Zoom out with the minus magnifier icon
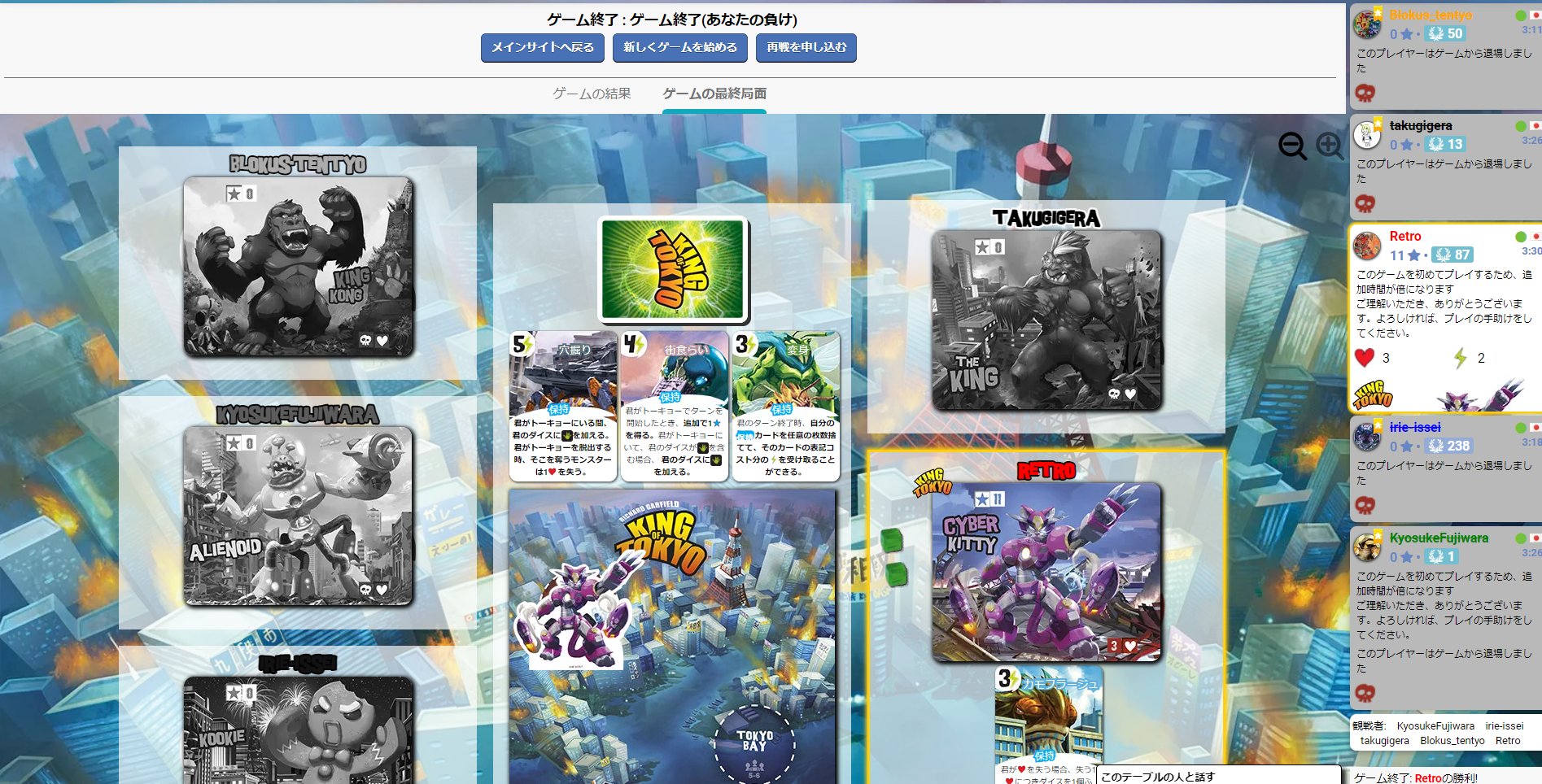 [x=1292, y=146]
